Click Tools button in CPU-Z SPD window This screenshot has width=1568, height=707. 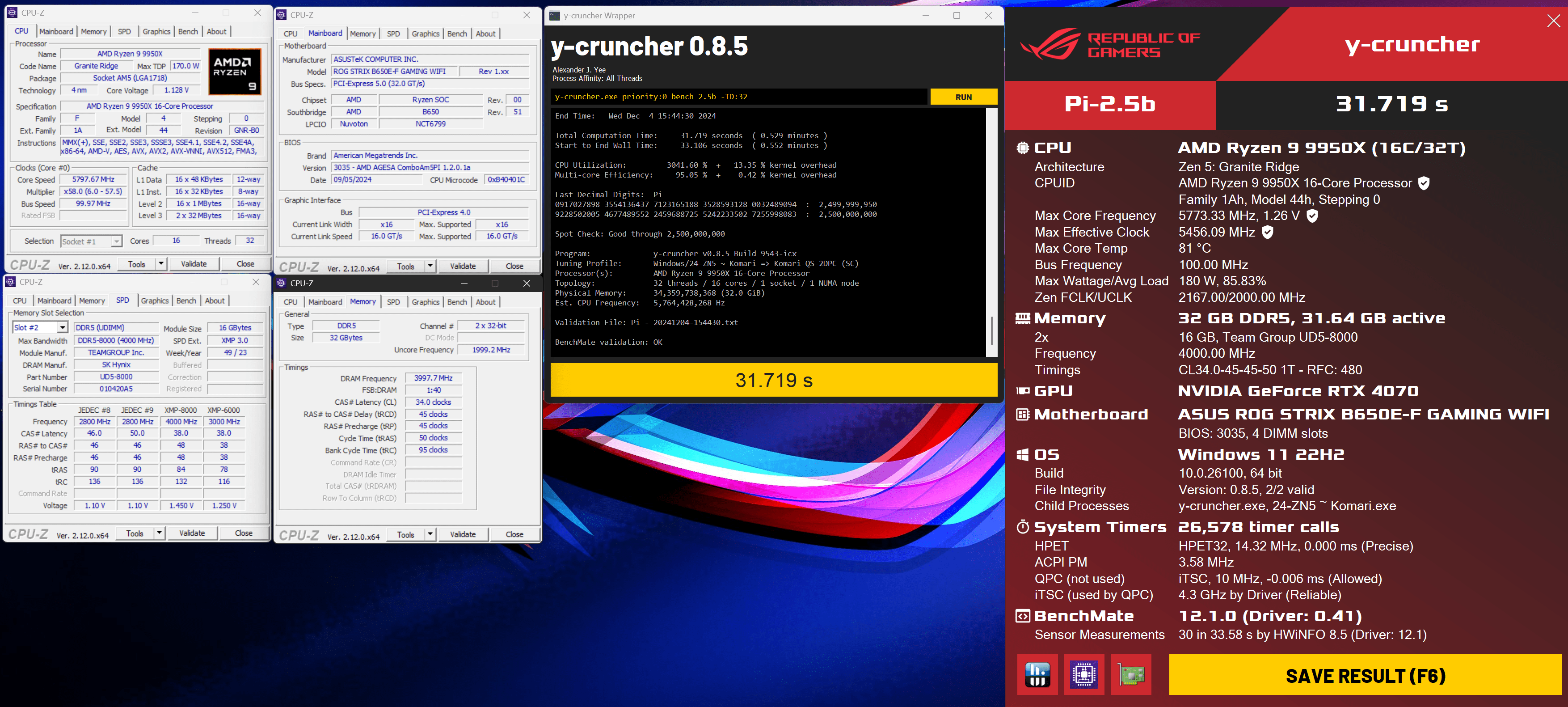pyautogui.click(x=135, y=533)
